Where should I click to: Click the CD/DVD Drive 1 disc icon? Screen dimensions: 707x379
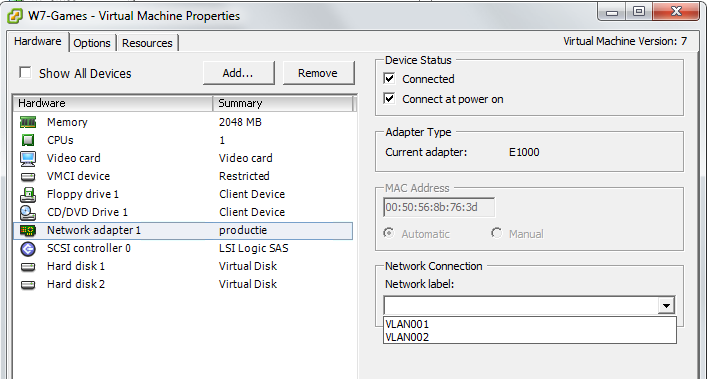coord(28,212)
